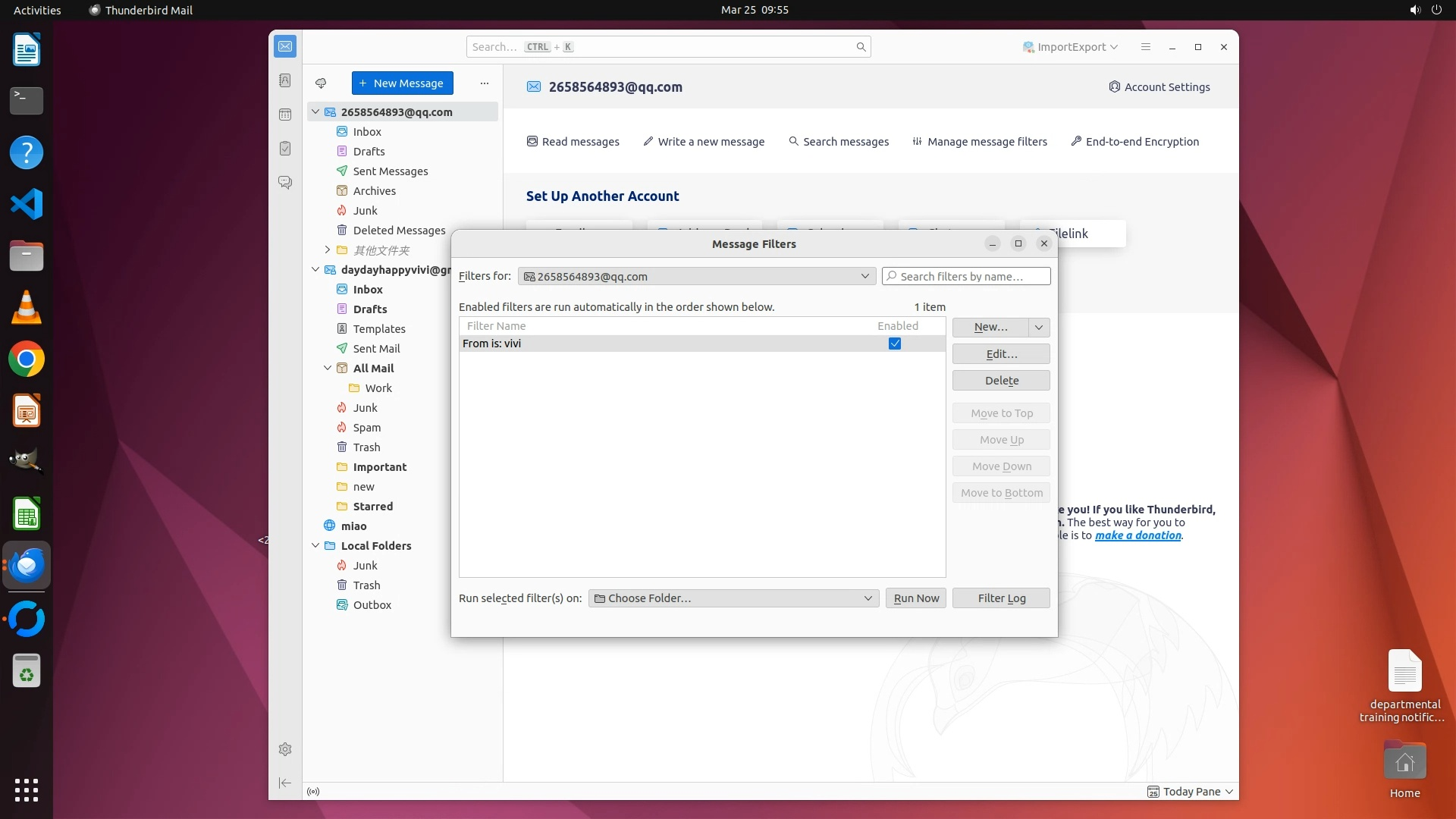Collapse the Local Folders tree

(x=315, y=545)
